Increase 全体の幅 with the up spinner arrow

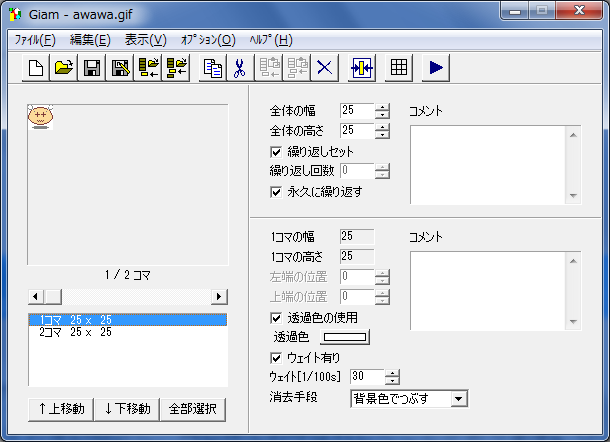pos(382,106)
